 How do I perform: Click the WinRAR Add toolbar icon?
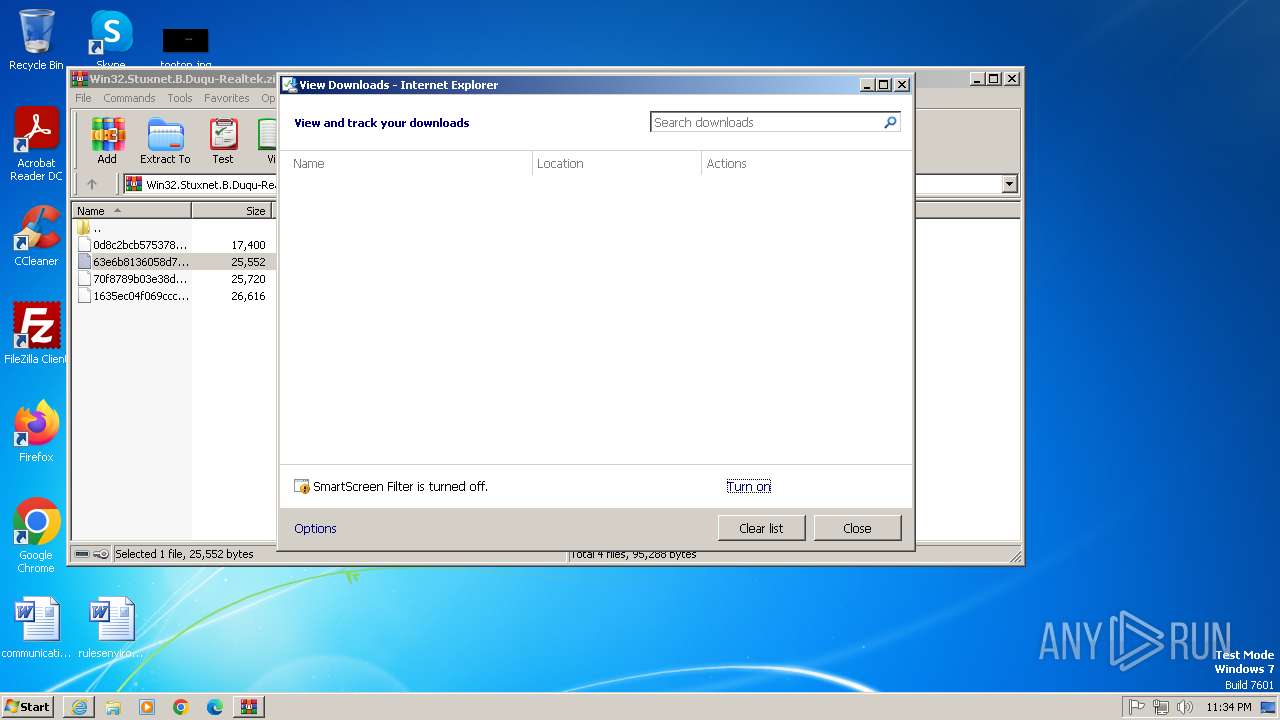[107, 141]
